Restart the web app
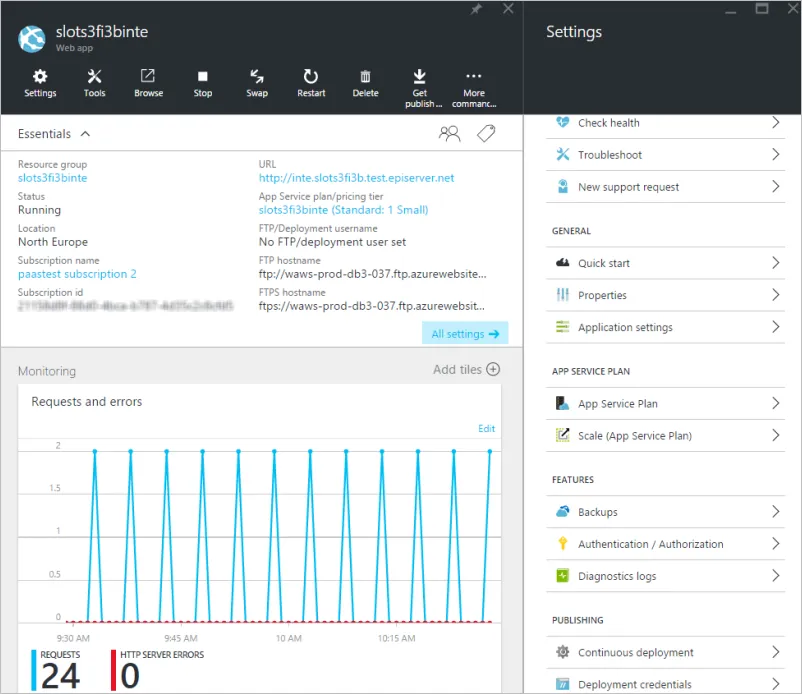Viewport: 802px width, 694px height. [x=311, y=83]
